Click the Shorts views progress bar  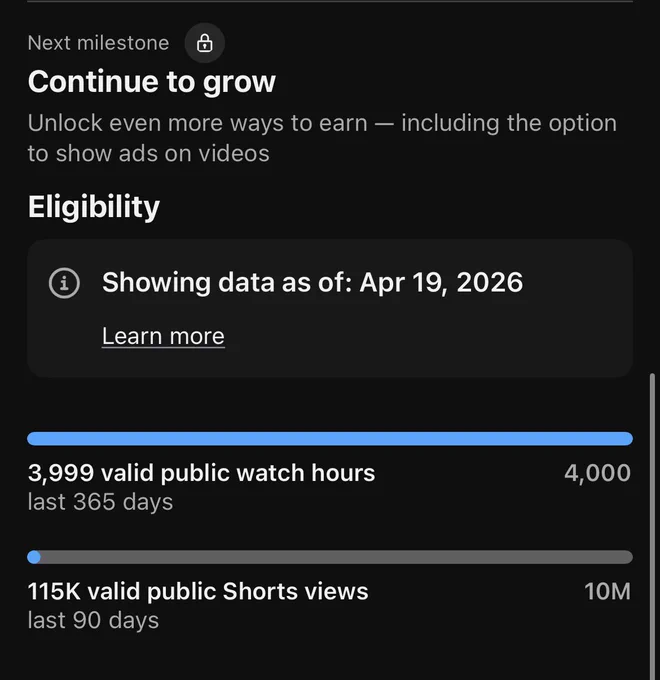(330, 557)
